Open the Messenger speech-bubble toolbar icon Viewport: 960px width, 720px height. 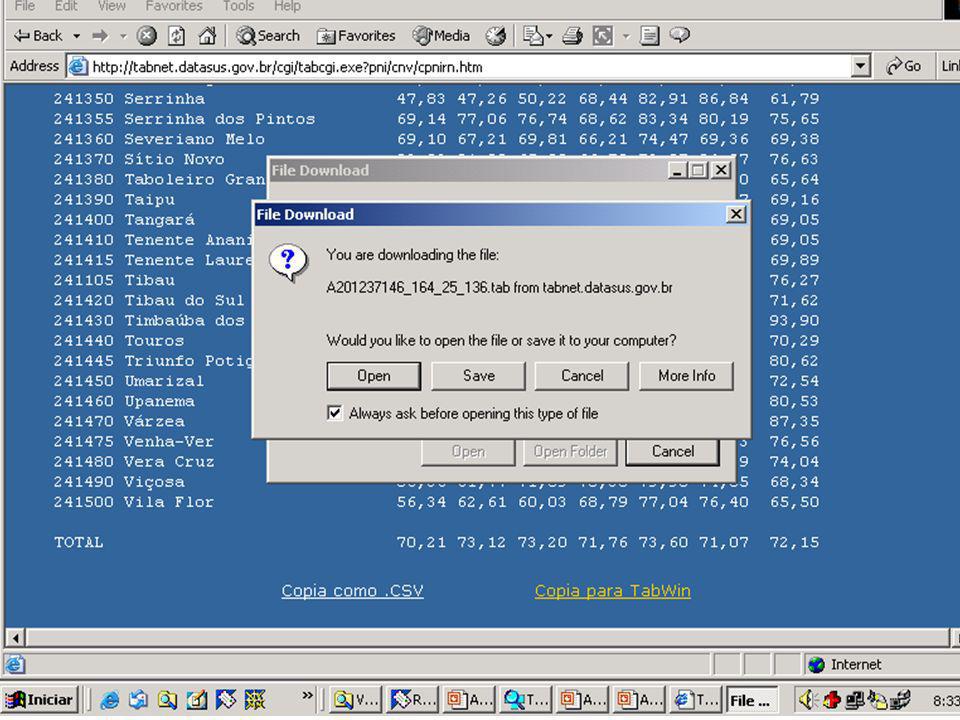tap(680, 35)
